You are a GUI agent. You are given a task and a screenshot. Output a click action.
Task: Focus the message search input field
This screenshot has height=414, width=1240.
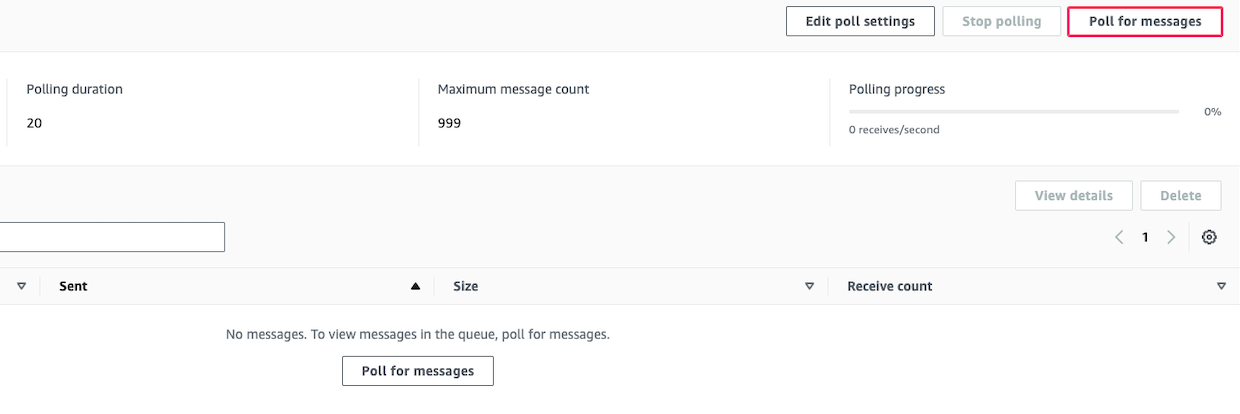[x=112, y=237]
